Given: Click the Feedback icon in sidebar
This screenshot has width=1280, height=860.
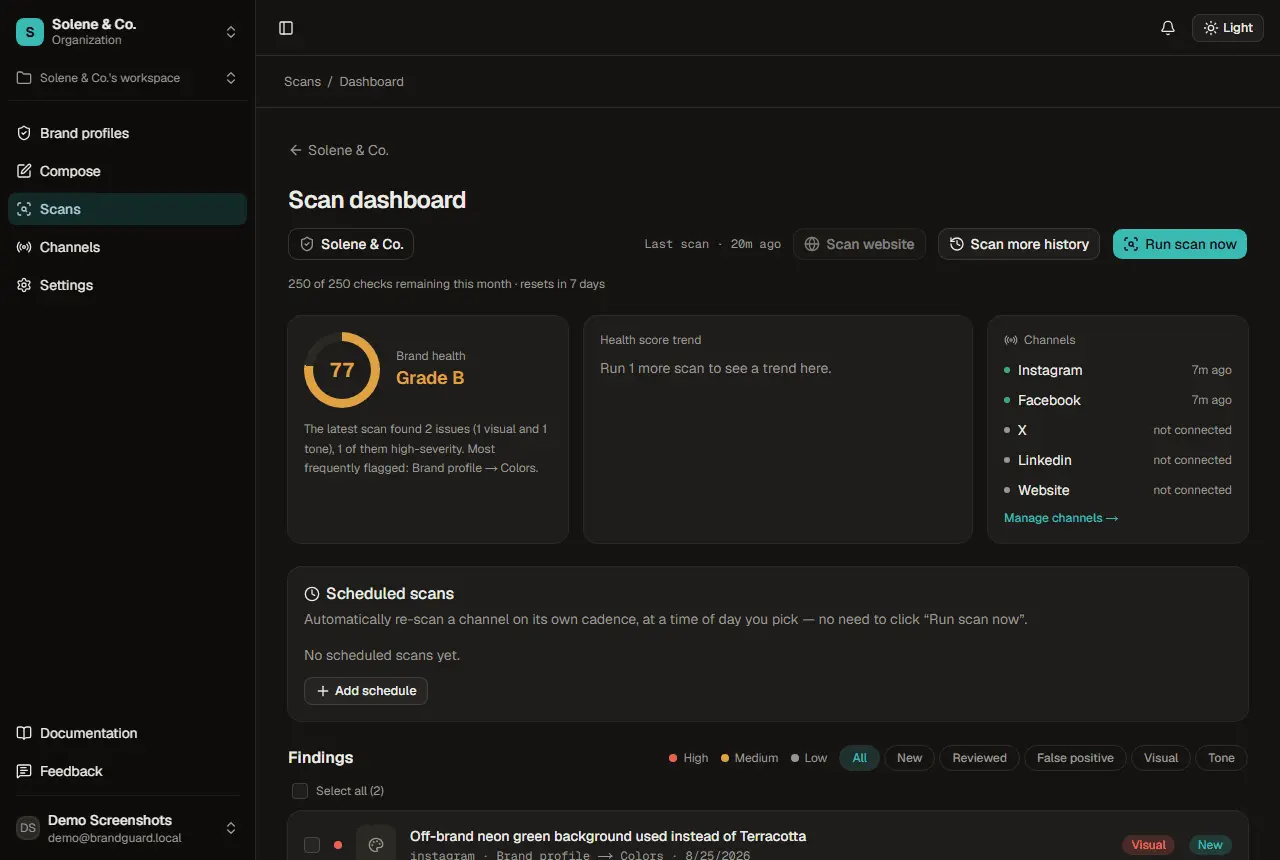Looking at the screenshot, I should coord(24,771).
